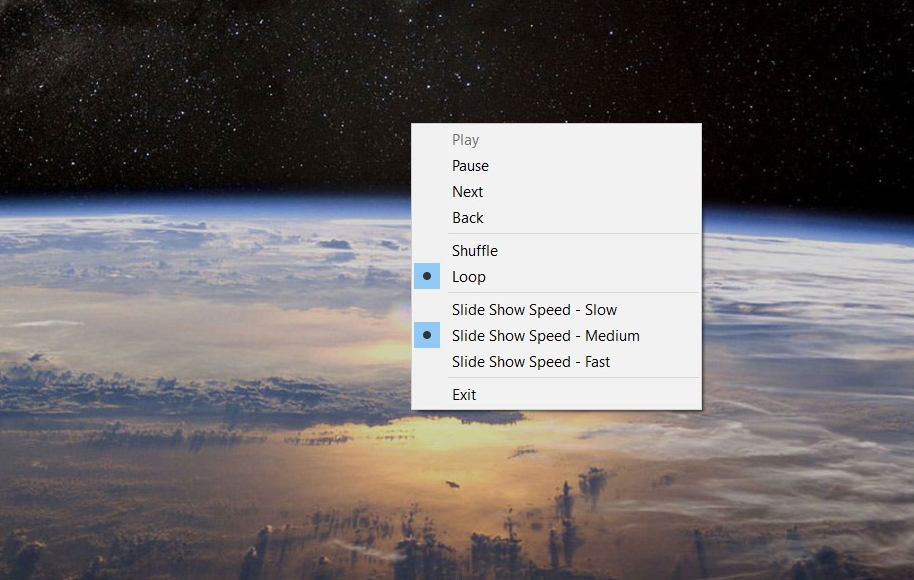
Task: Toggle the Loop option
Action: [x=556, y=277]
